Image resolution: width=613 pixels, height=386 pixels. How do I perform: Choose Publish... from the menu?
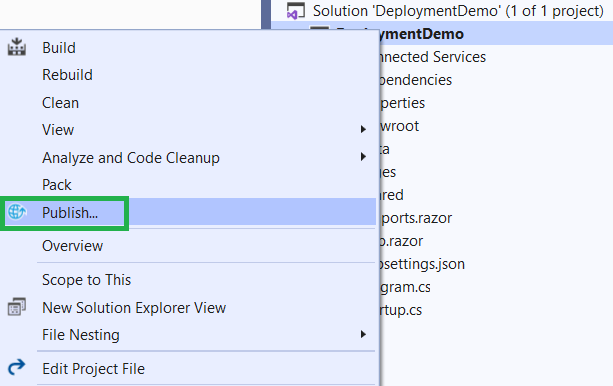pos(70,213)
